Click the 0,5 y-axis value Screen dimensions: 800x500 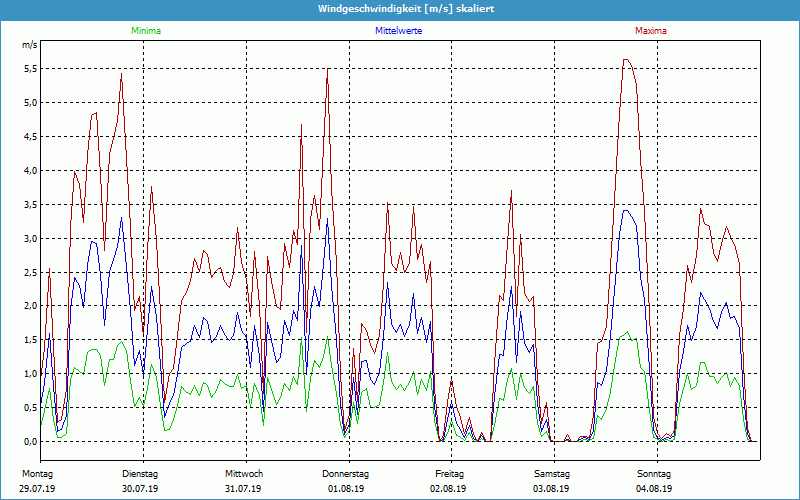31,408
